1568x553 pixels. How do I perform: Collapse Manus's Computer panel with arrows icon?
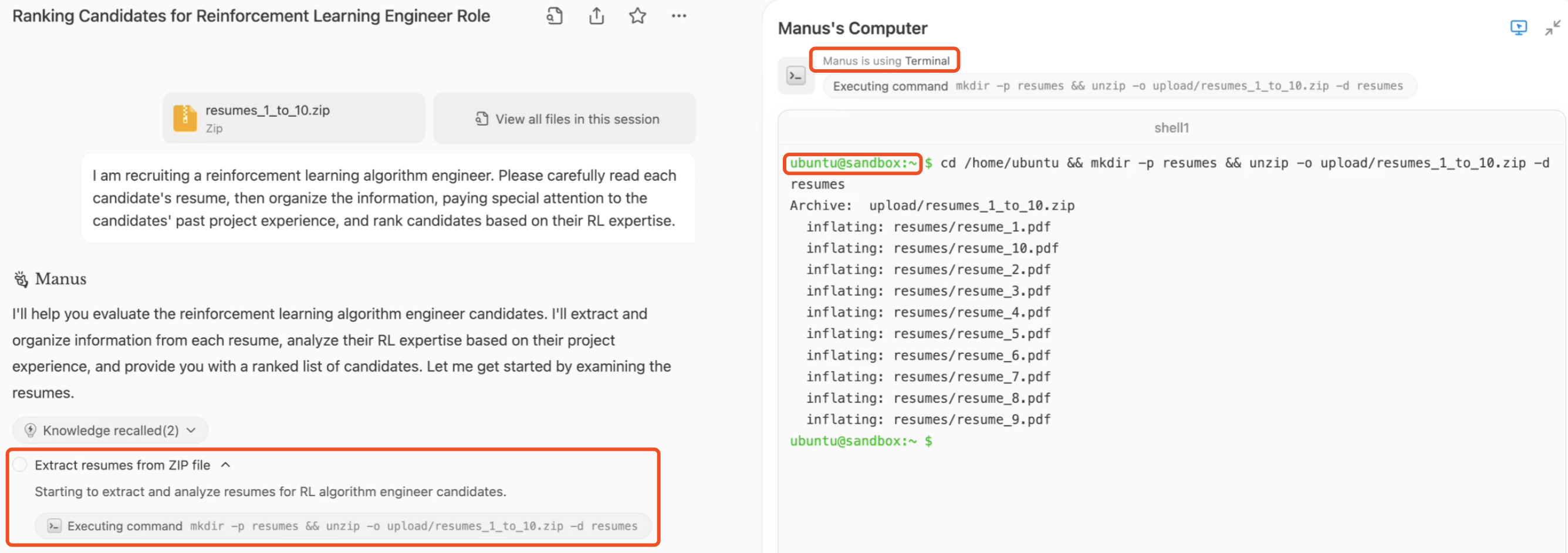point(1553,28)
